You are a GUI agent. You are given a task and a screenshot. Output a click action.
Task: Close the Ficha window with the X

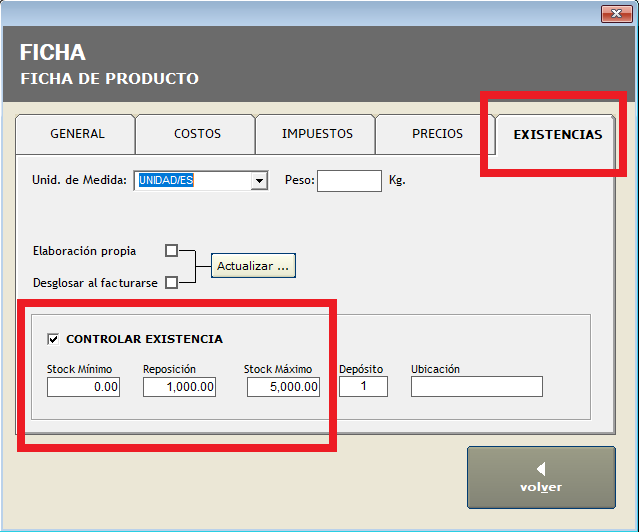[614, 13]
